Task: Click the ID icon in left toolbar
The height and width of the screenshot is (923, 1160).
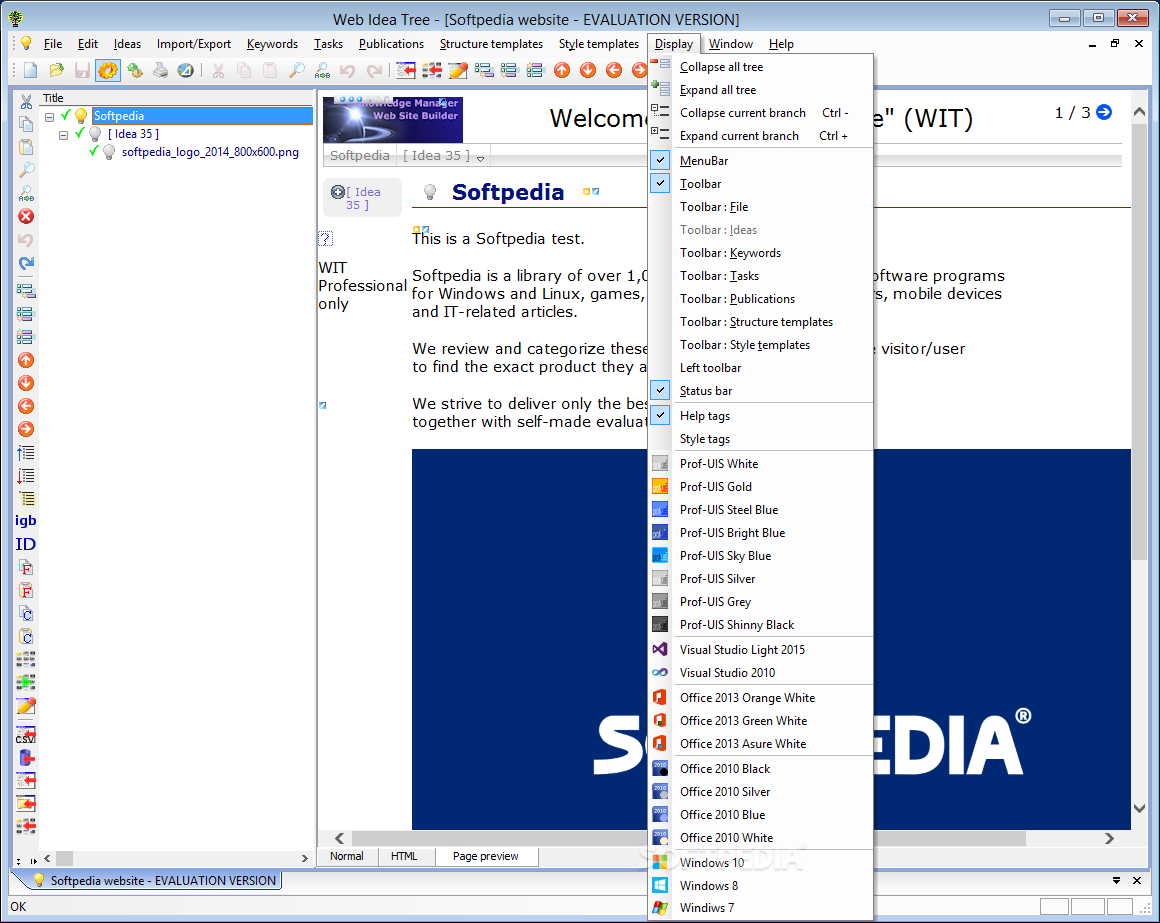Action: 26,544
